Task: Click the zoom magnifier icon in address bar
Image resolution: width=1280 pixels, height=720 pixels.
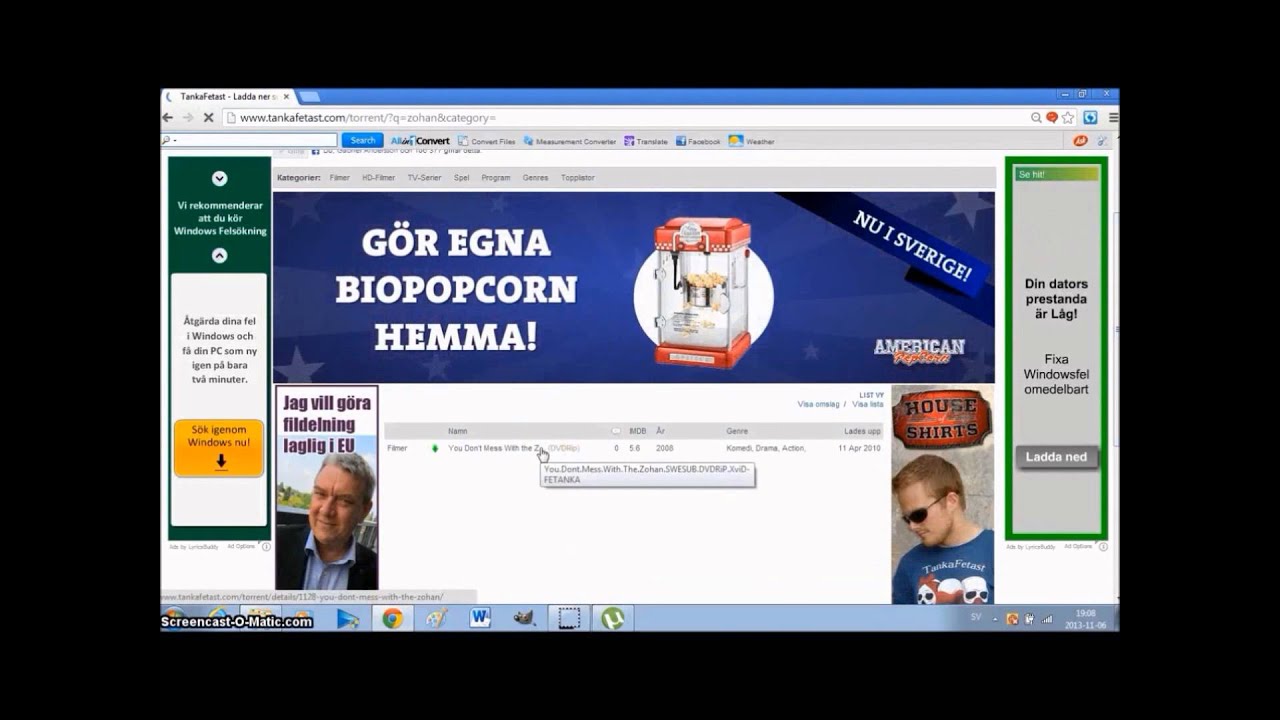Action: [1037, 117]
